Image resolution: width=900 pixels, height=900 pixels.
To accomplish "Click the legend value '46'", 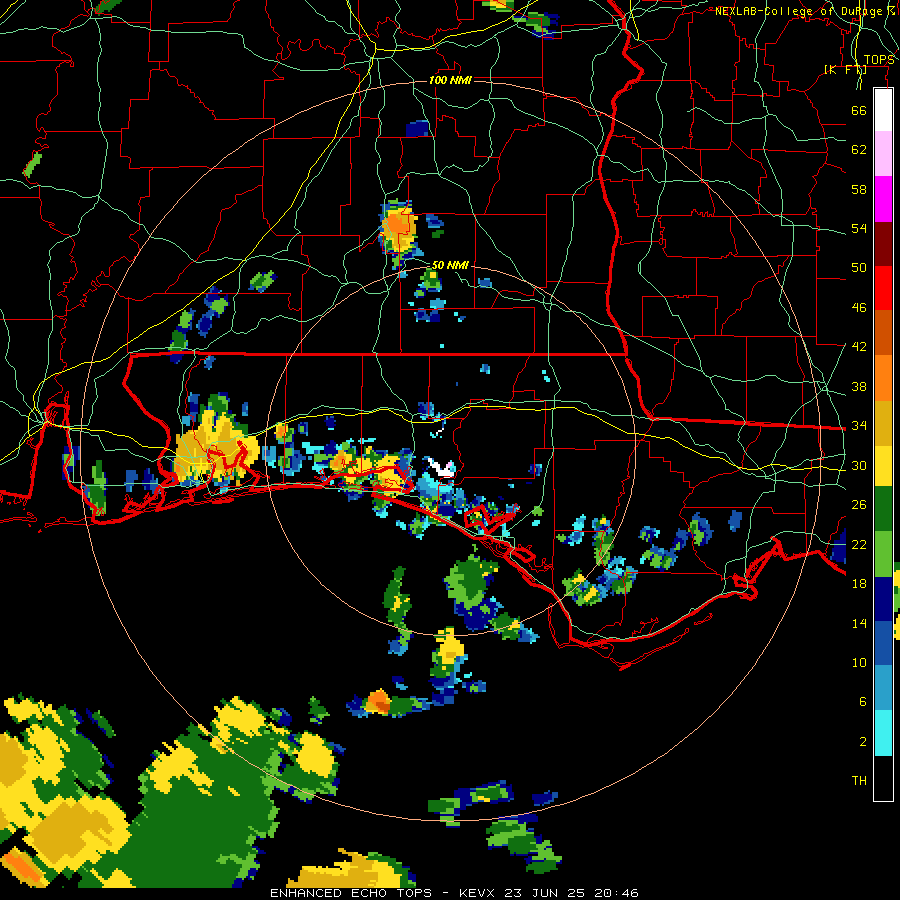I will coord(859,308).
